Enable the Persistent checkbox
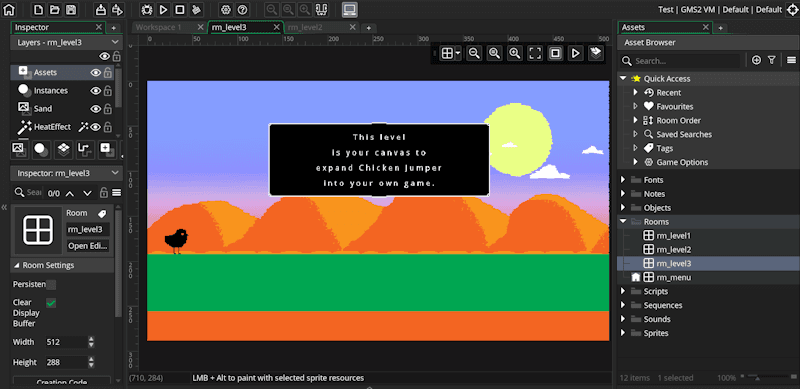 (51, 284)
